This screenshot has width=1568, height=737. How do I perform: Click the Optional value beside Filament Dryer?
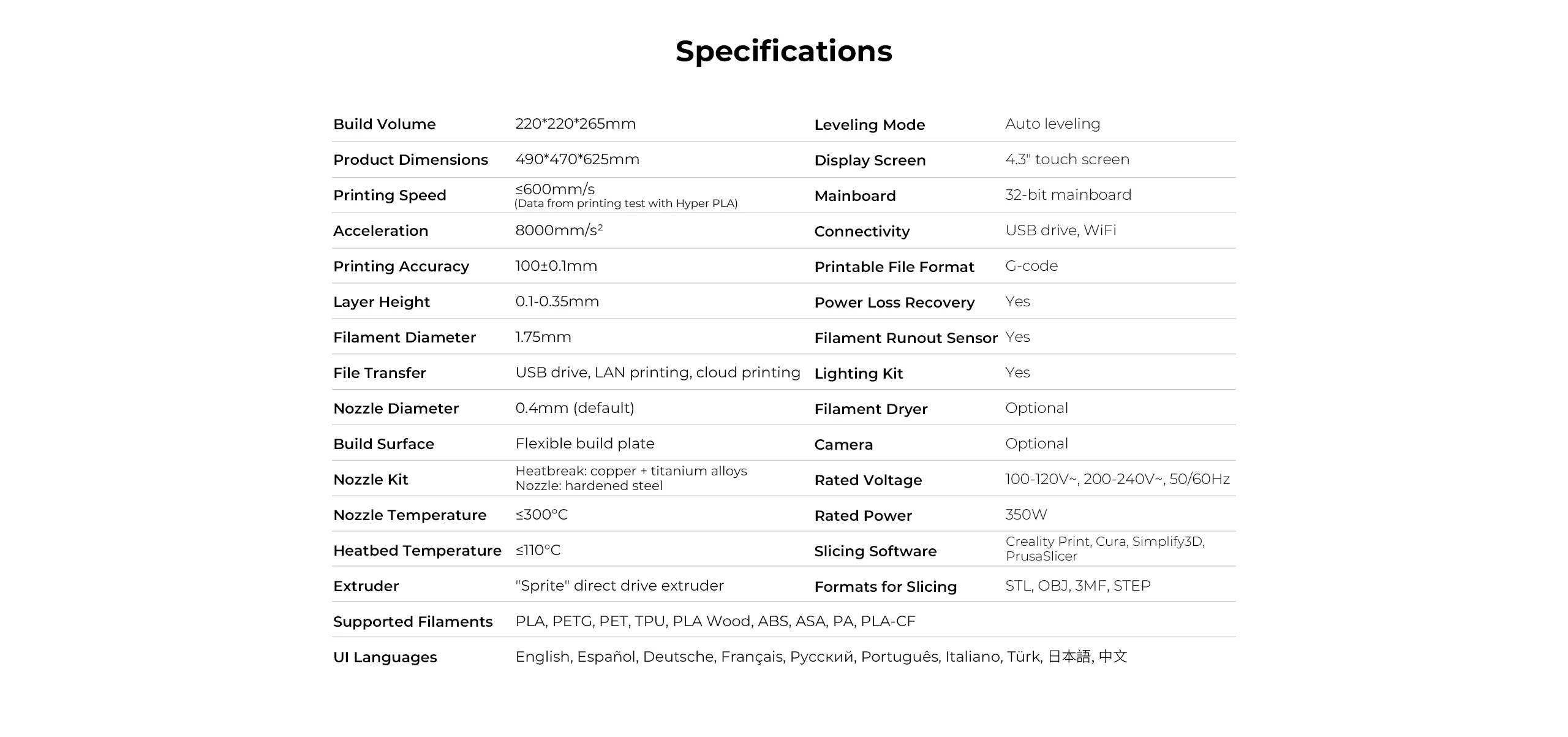tap(1036, 408)
